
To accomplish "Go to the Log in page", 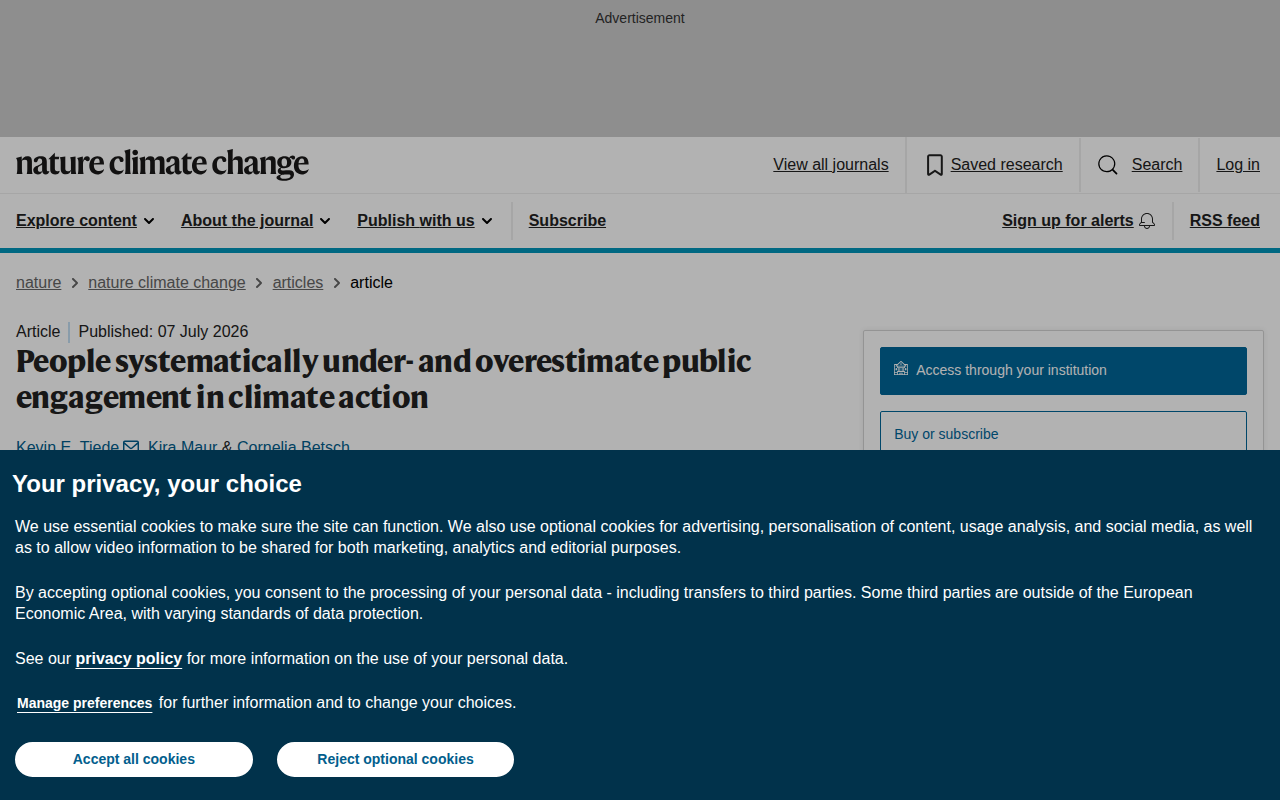I will pyautogui.click(x=1238, y=165).
